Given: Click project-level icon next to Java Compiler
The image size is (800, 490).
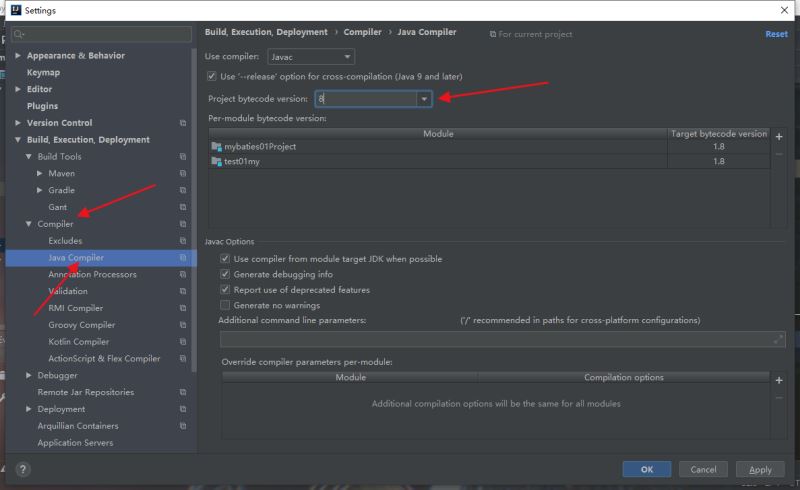Looking at the screenshot, I should point(183,258).
